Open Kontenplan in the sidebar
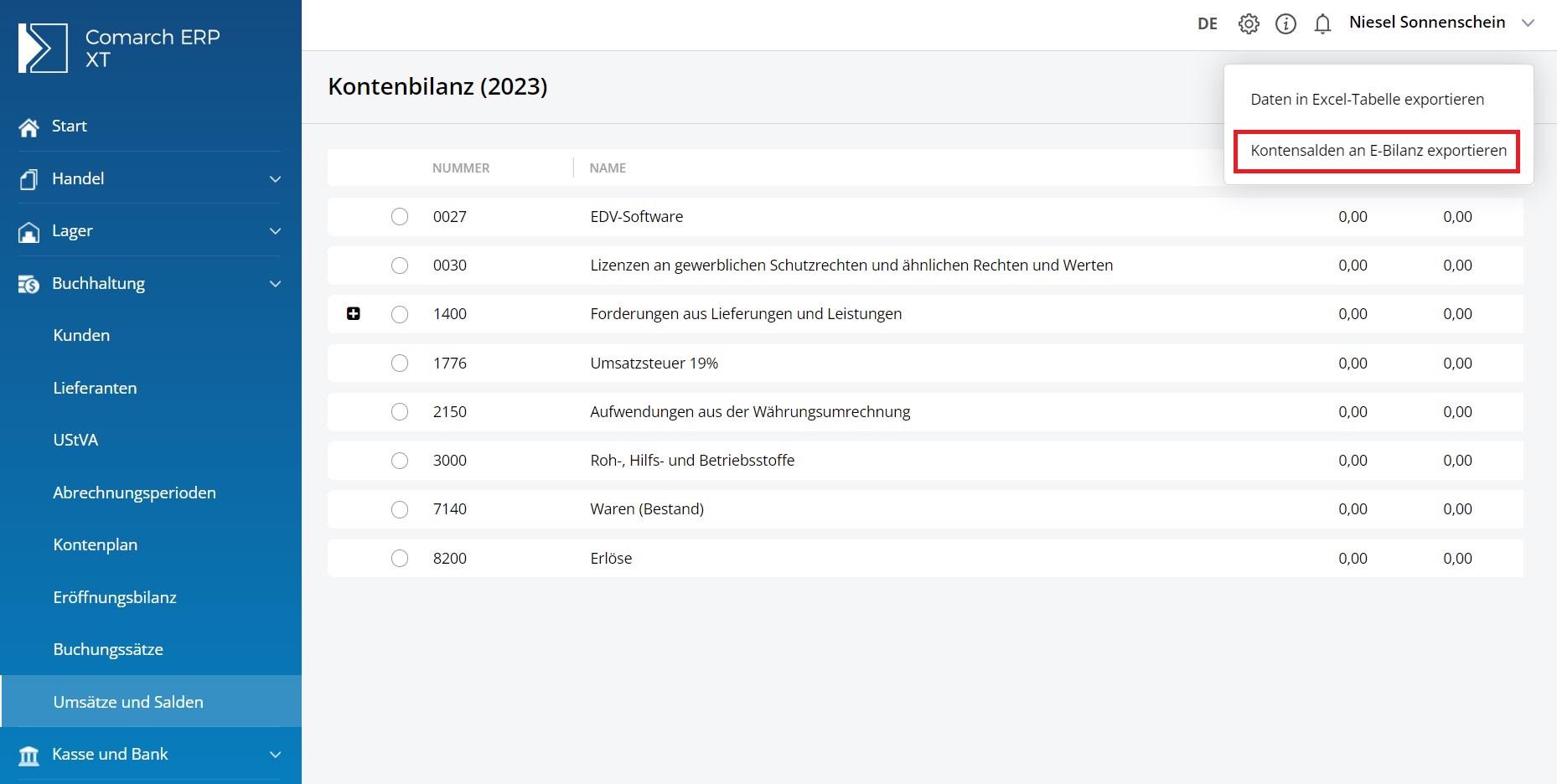Viewport: 1557px width, 784px height. tap(95, 544)
